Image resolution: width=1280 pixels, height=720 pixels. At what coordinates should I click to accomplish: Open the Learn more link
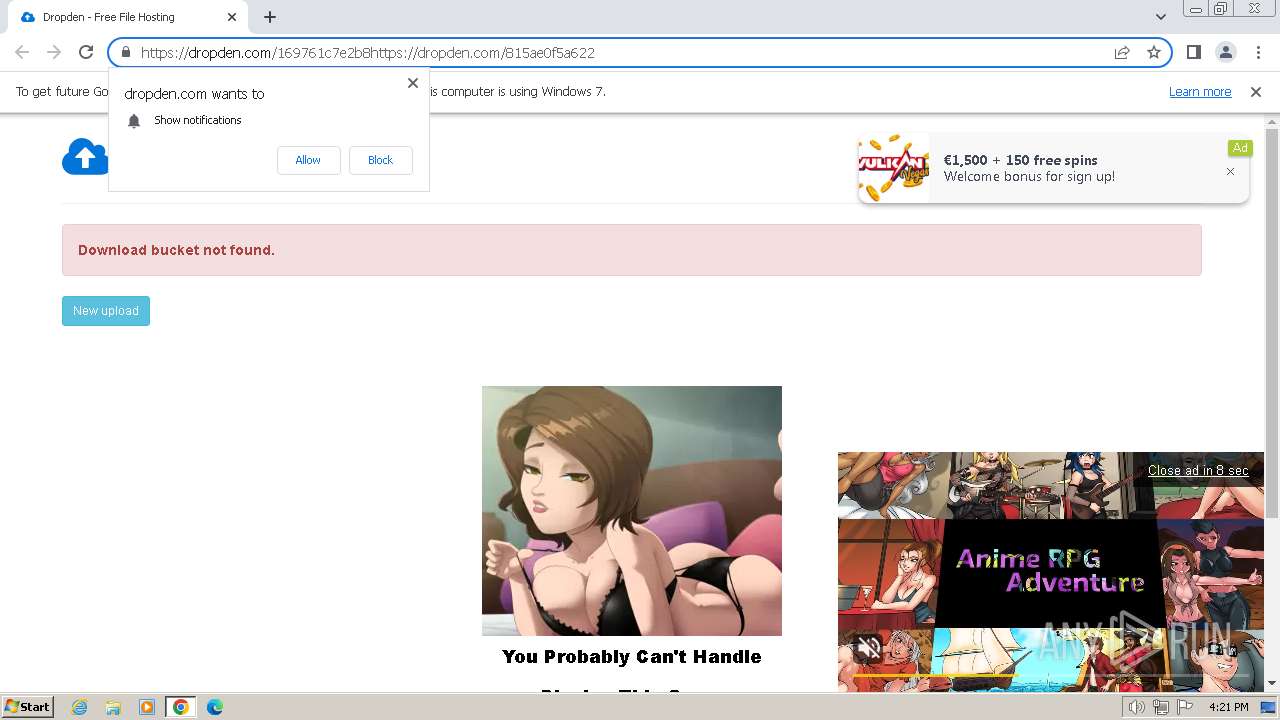tap(1200, 92)
